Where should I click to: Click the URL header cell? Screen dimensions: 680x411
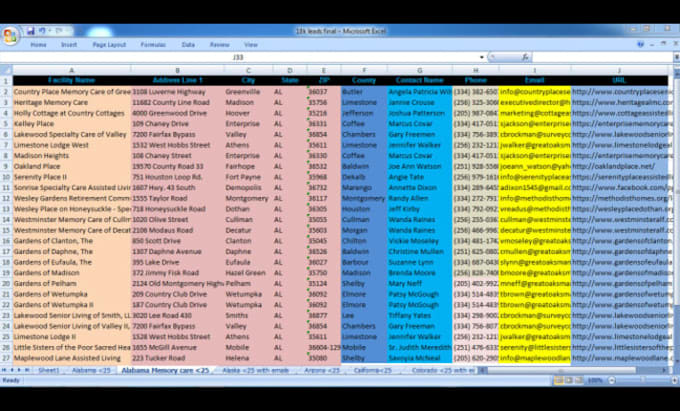(x=619, y=80)
